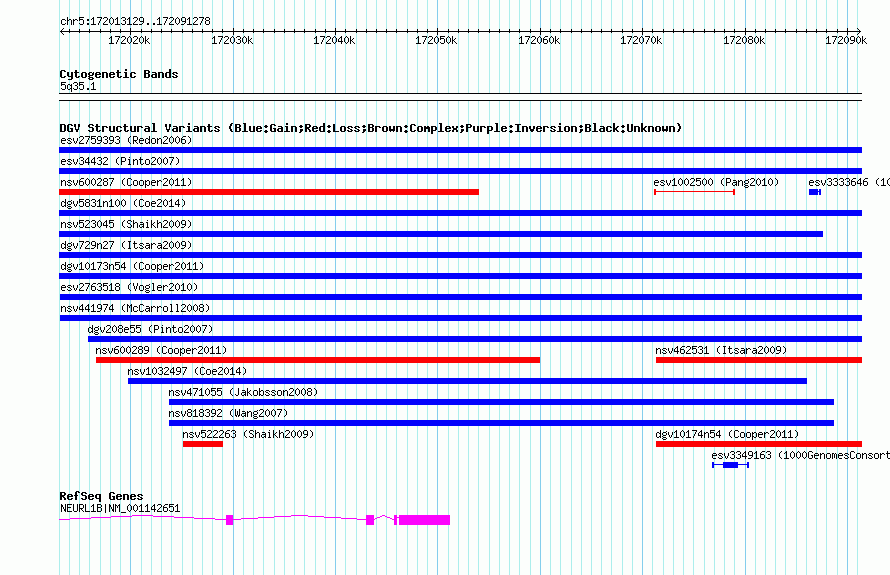Click the 172030k ruler tick label
Viewport: 890px width, 575px height.
click(x=232, y=40)
